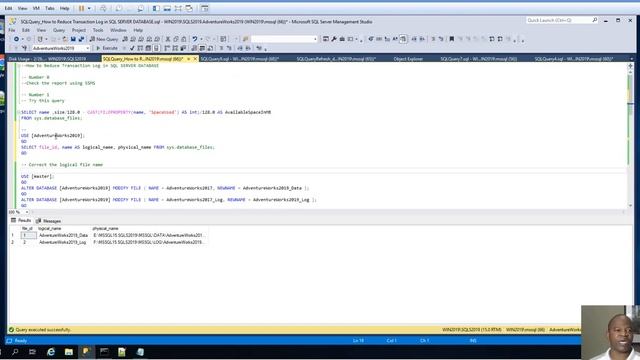640x360 pixels.
Task: Click the editor vertical scrollbar
Action: (631, 139)
